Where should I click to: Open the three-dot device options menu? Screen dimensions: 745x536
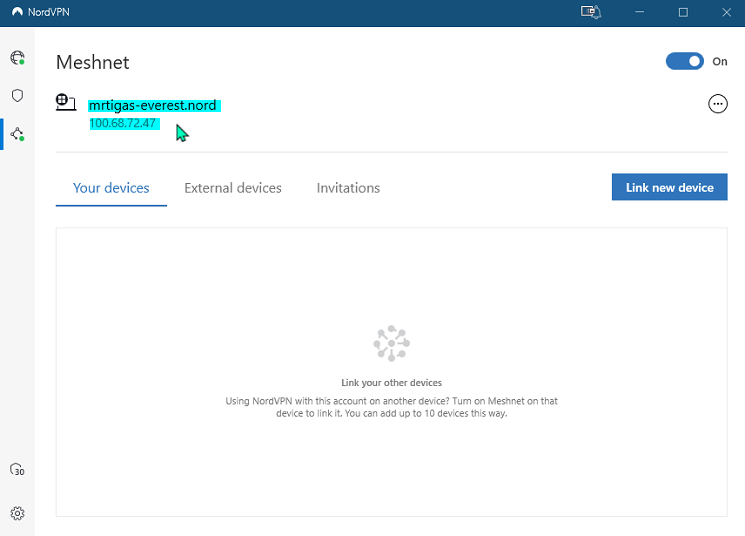coord(717,104)
